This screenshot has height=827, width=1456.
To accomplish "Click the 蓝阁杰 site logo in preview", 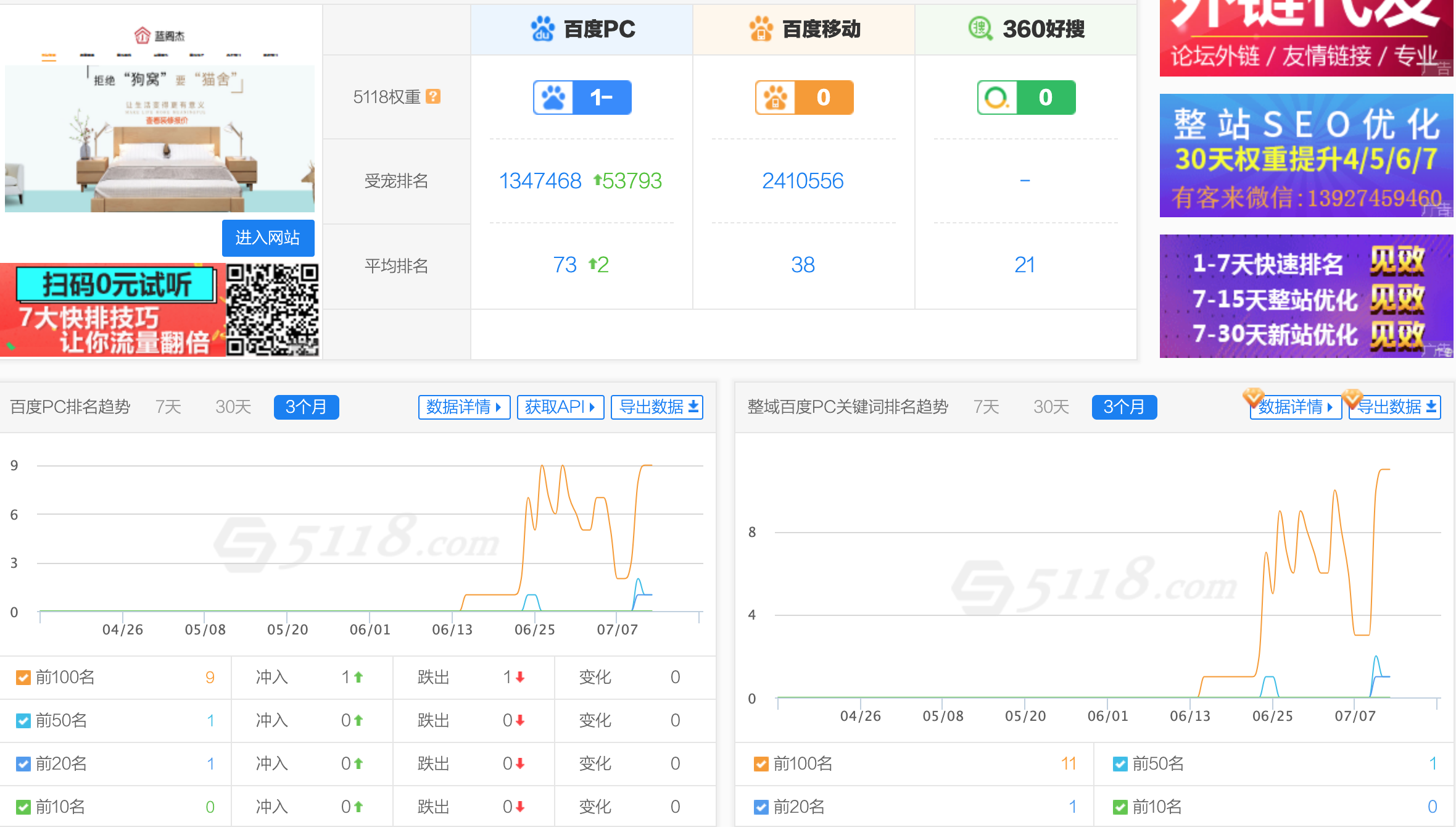I will 160,36.
